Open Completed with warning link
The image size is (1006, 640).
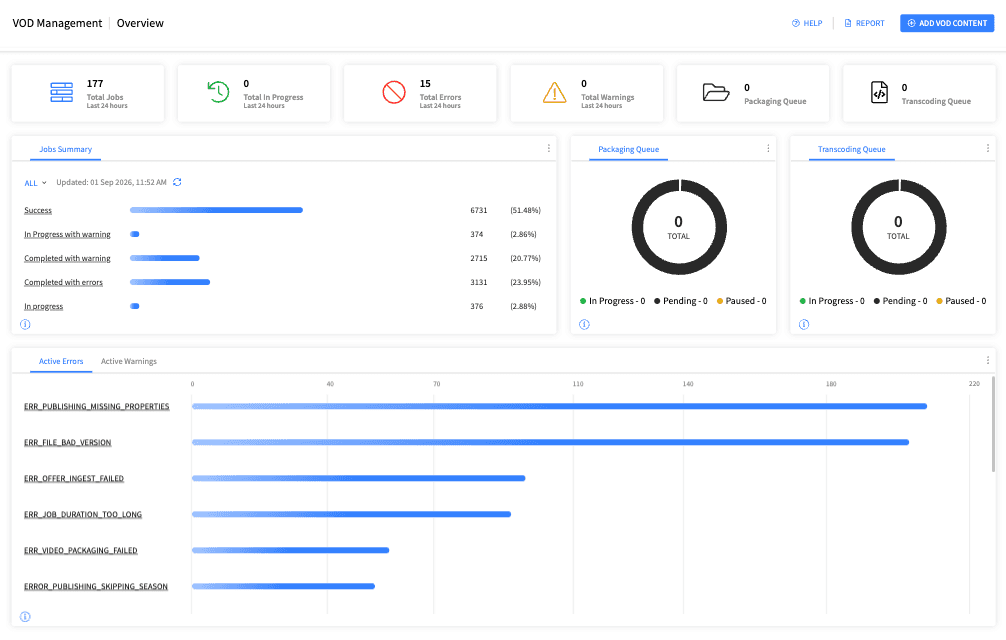pos(67,258)
